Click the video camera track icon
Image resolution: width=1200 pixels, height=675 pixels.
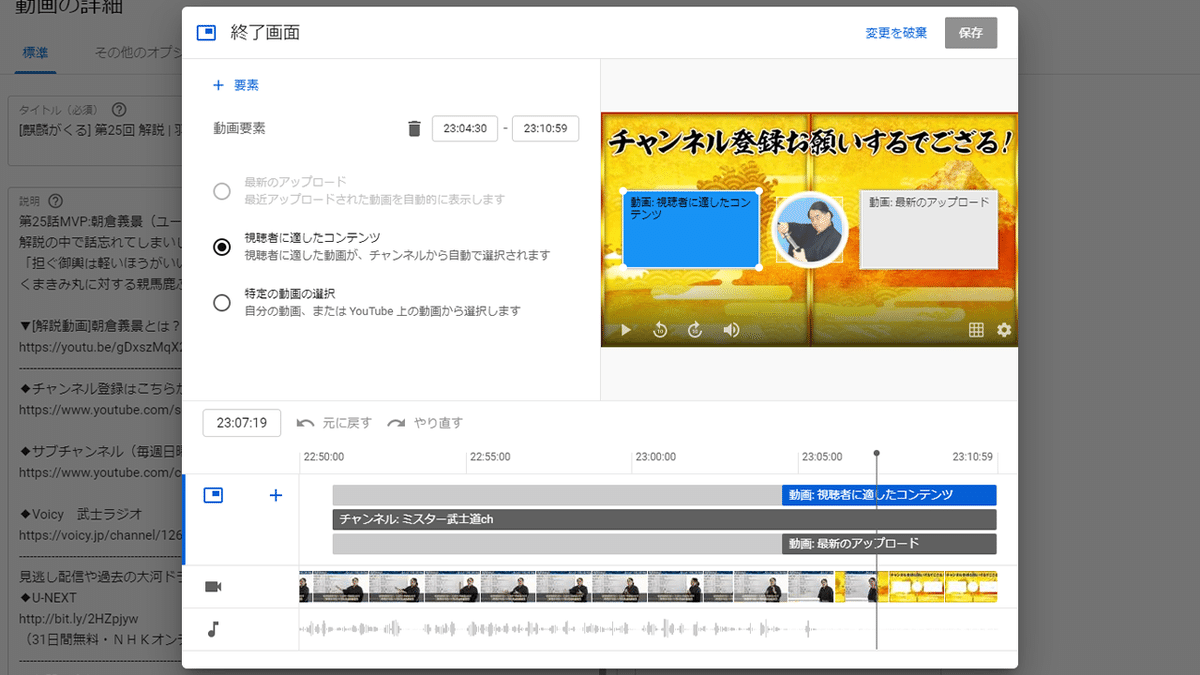(213, 586)
